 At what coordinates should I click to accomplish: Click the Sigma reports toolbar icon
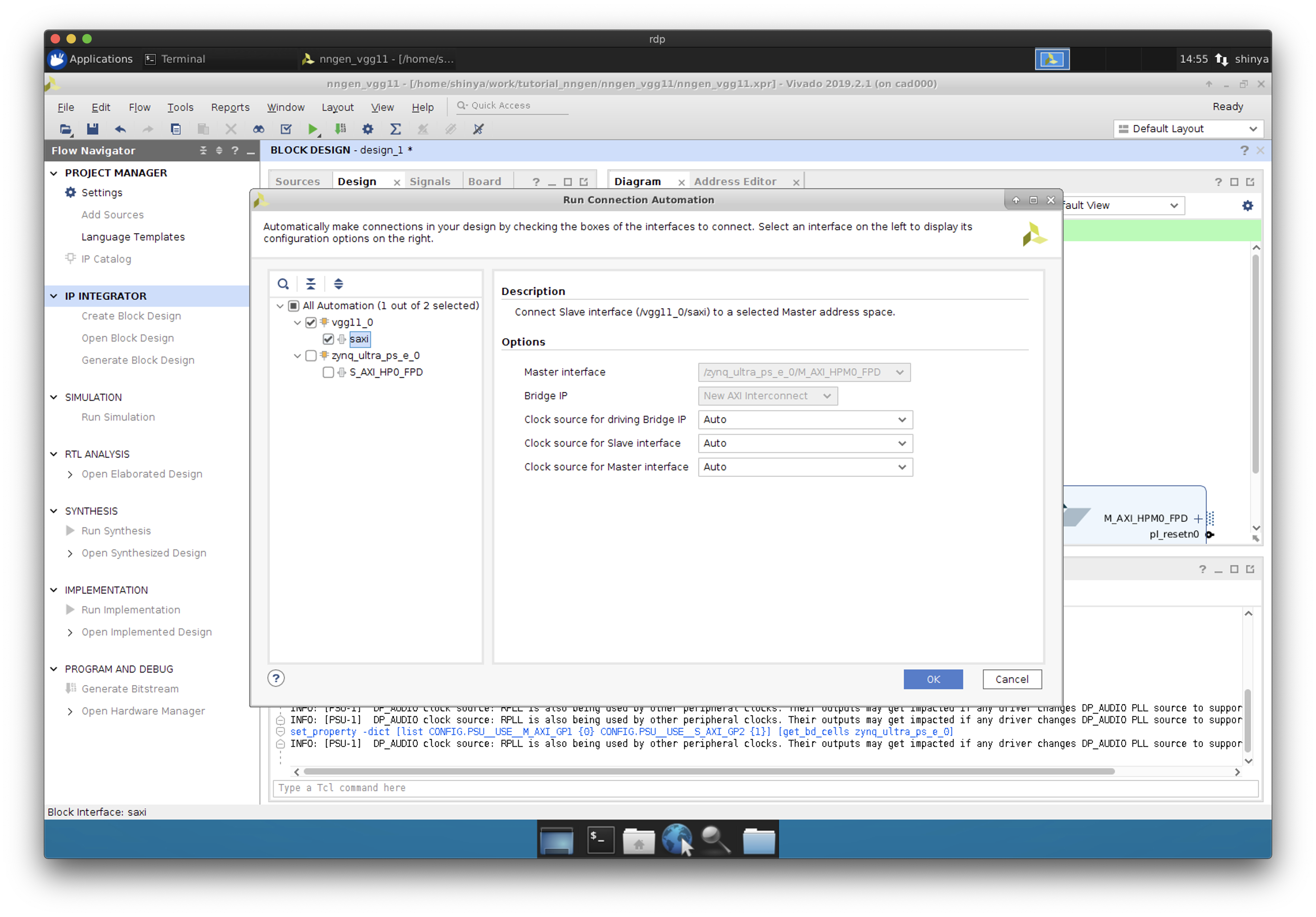pyautogui.click(x=395, y=129)
